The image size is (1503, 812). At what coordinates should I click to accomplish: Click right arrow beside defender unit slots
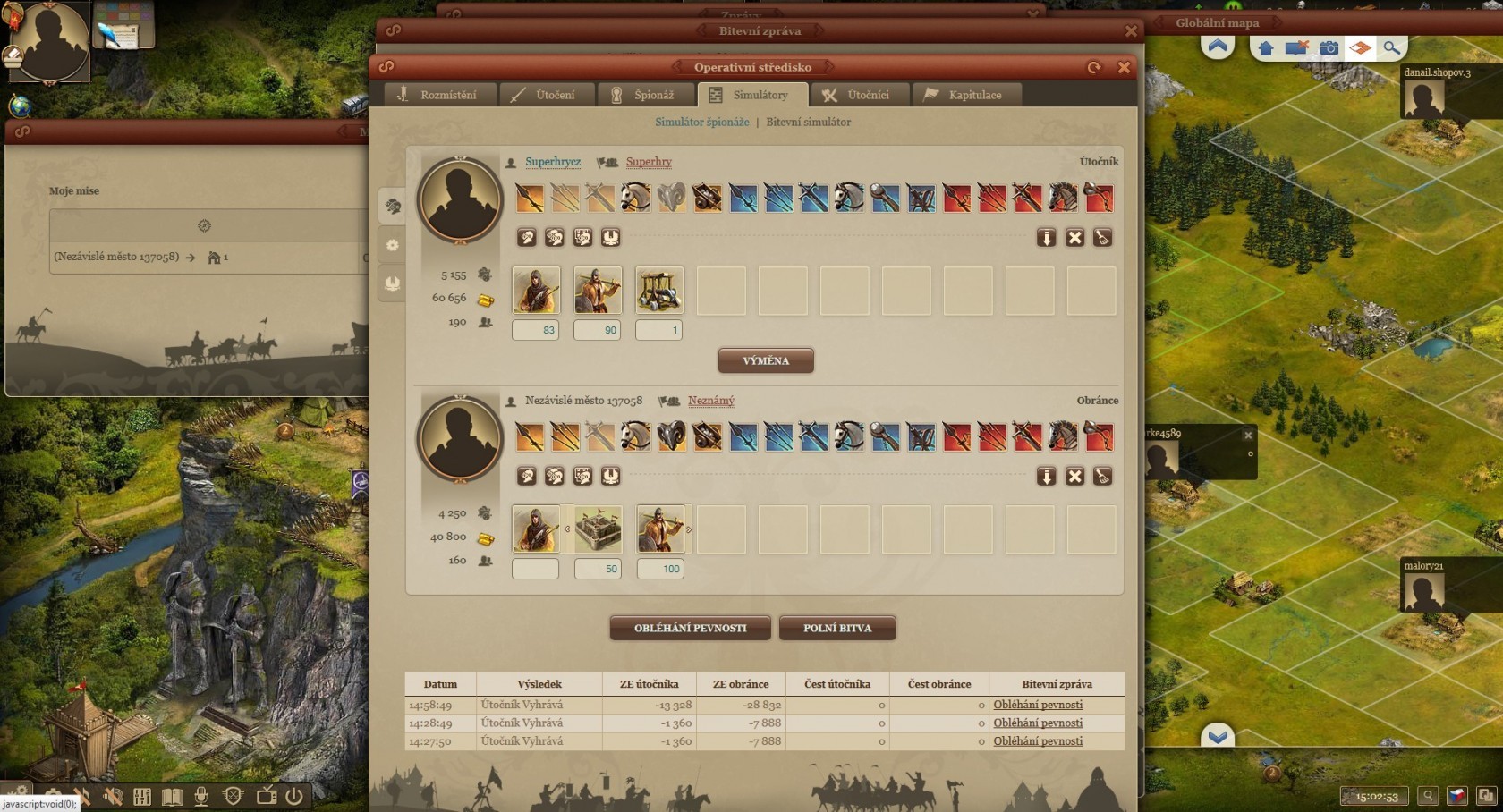689,529
